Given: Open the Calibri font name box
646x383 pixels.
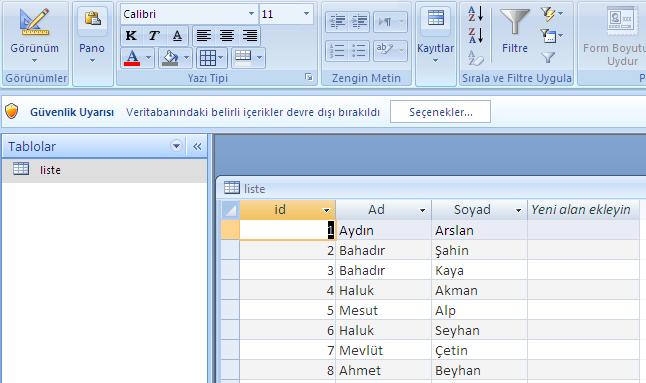Looking at the screenshot, I should pos(189,14).
